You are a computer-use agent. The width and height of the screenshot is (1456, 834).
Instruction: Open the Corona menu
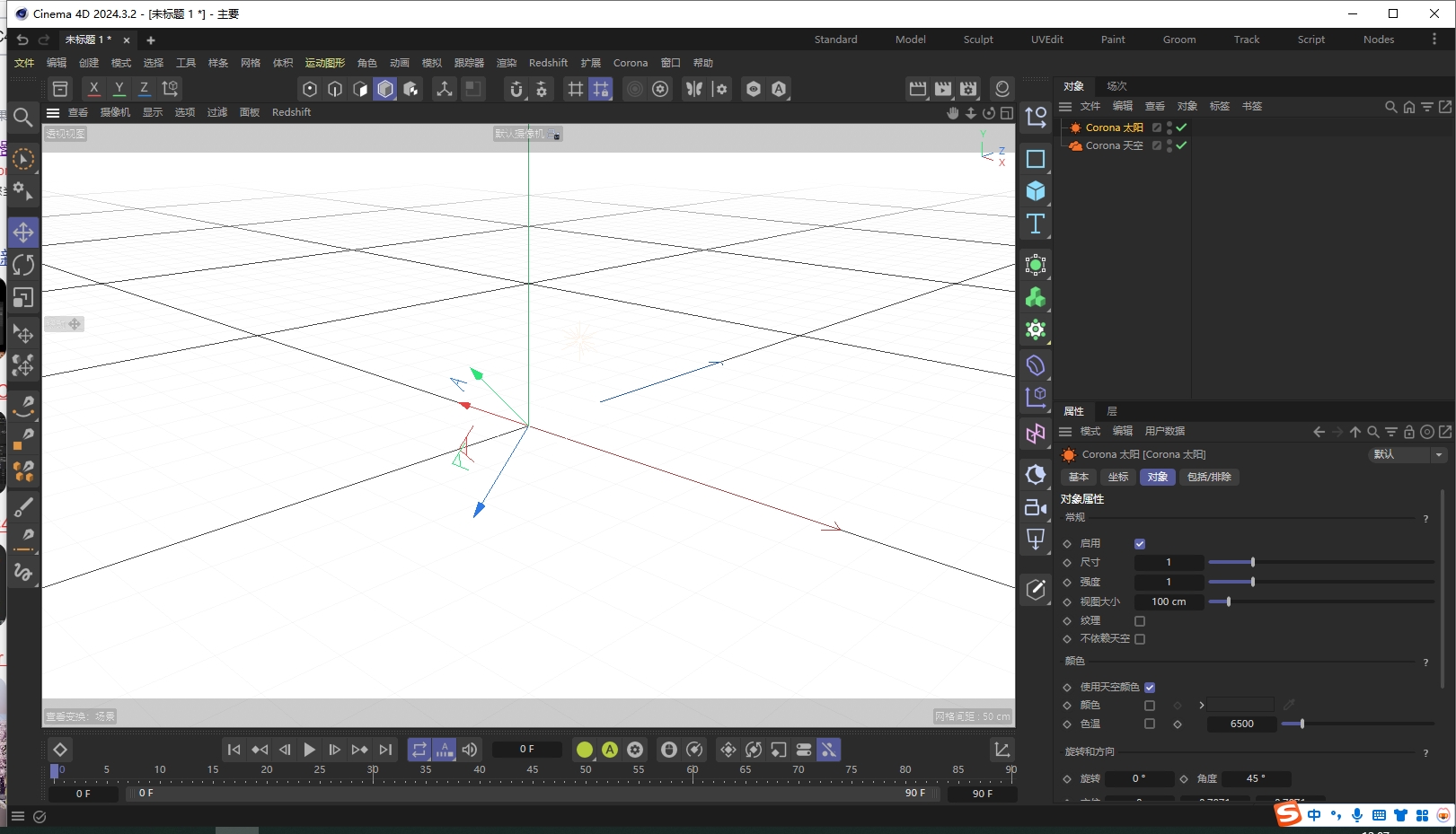pos(631,63)
